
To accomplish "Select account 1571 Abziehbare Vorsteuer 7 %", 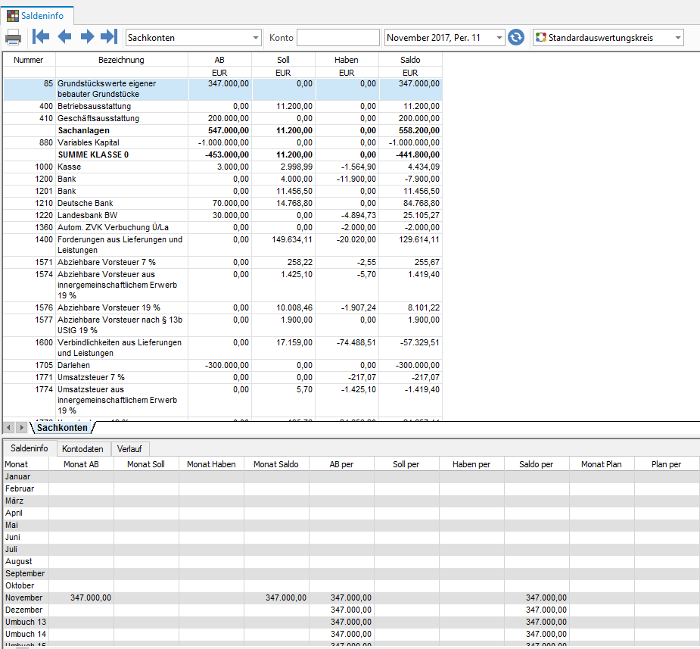I will 223,262.
